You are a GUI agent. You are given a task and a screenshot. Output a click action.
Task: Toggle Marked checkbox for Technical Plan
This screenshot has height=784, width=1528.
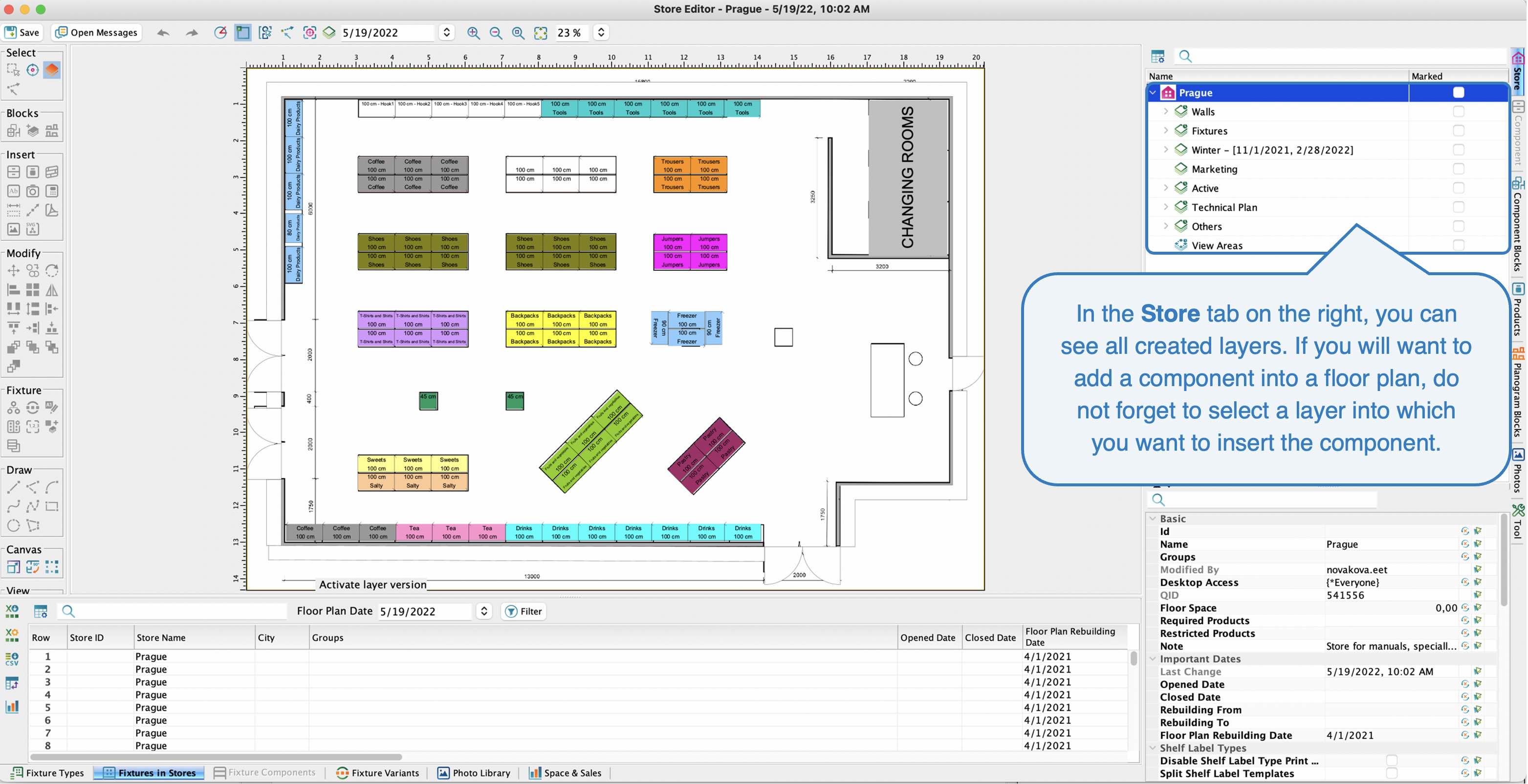pyautogui.click(x=1458, y=207)
